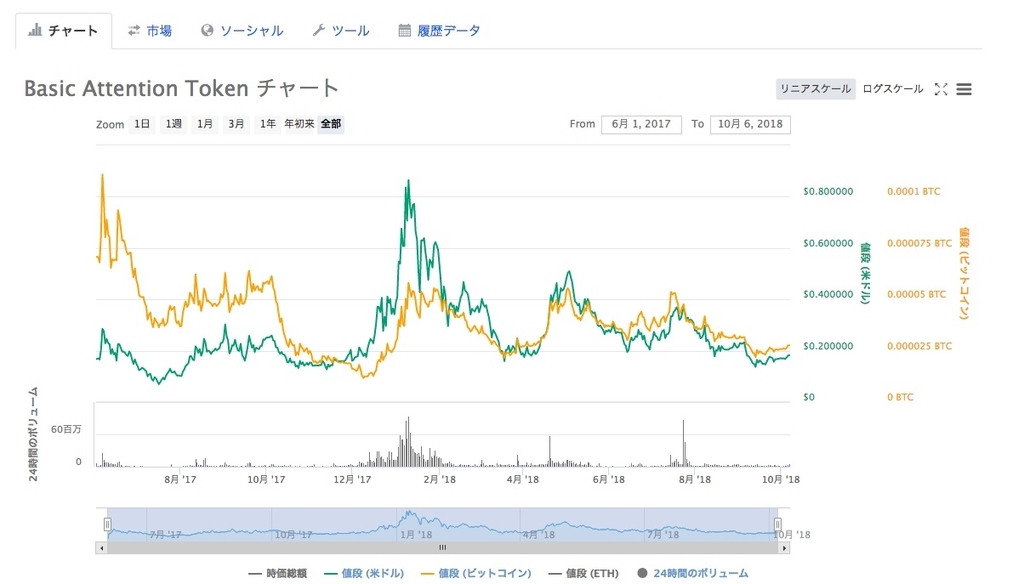Click the 0.0001 BTC axis label

click(914, 191)
